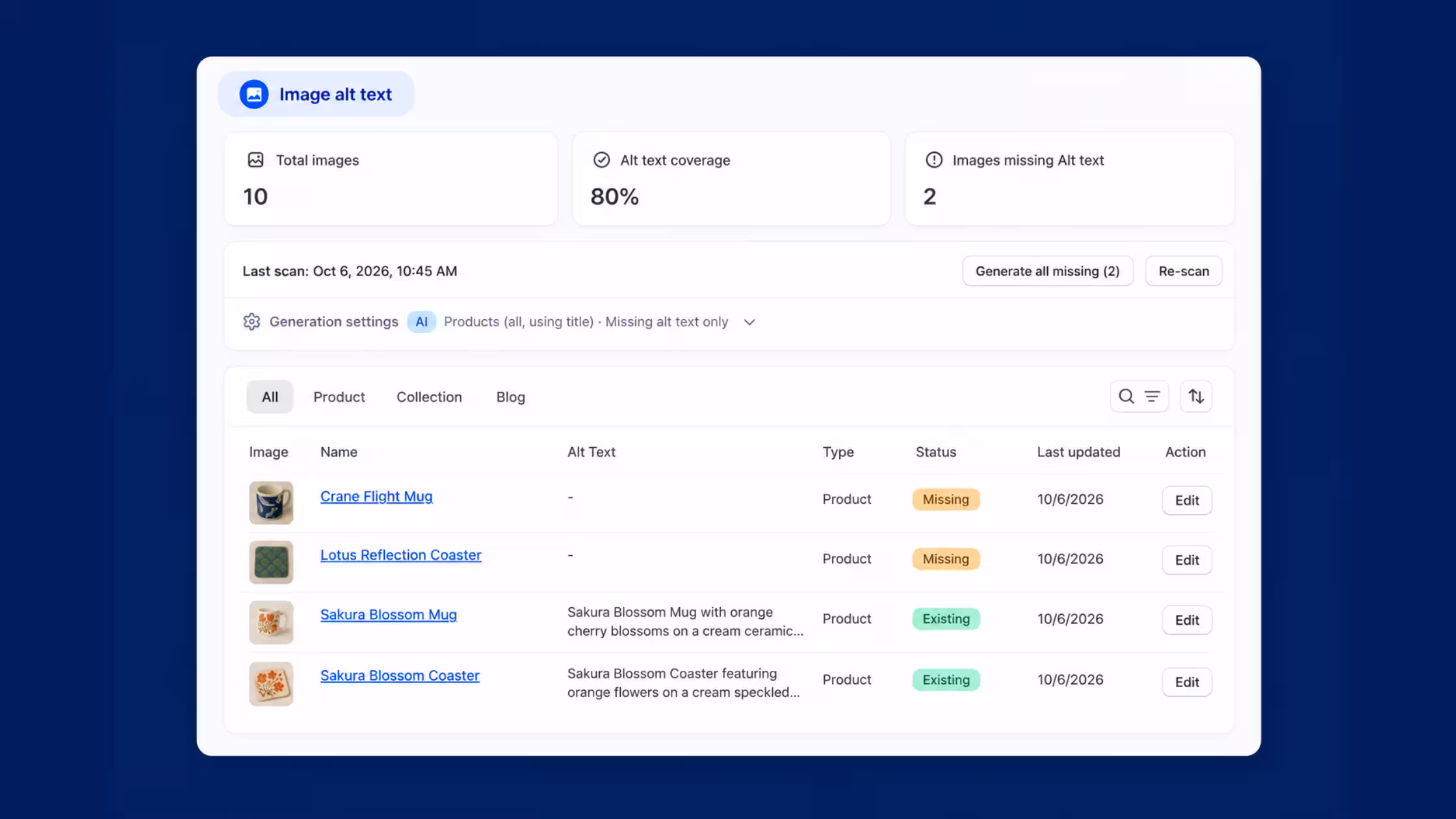Click the Image alt text header icon

(x=253, y=94)
